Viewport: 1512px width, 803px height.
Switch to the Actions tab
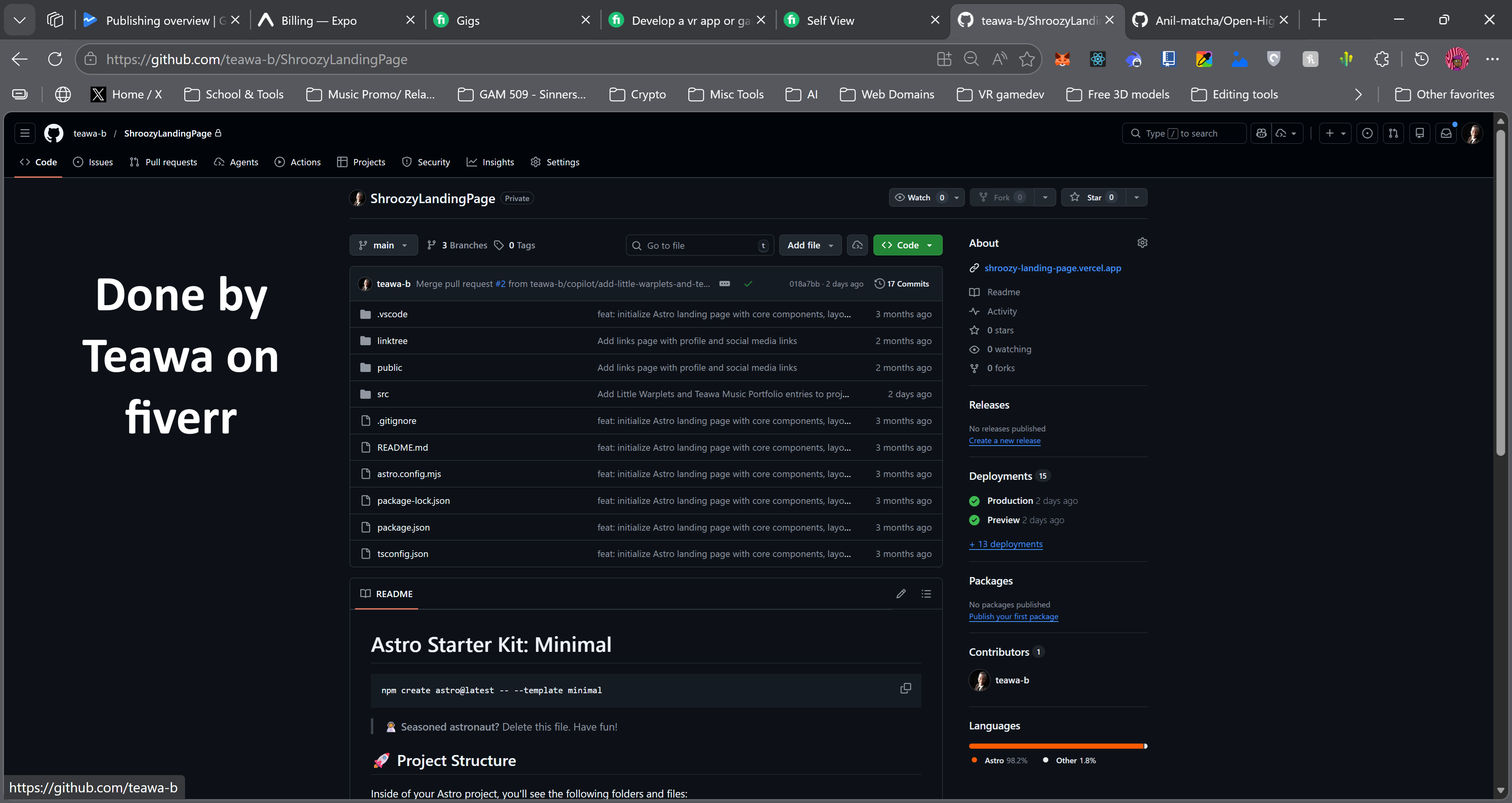pos(298,162)
